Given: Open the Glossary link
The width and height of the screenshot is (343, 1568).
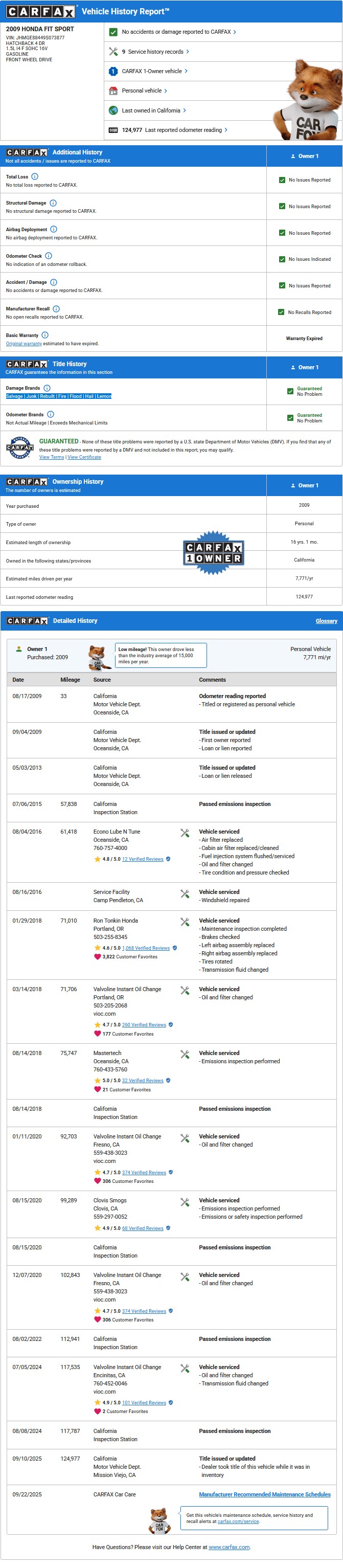Looking at the screenshot, I should pos(326,621).
